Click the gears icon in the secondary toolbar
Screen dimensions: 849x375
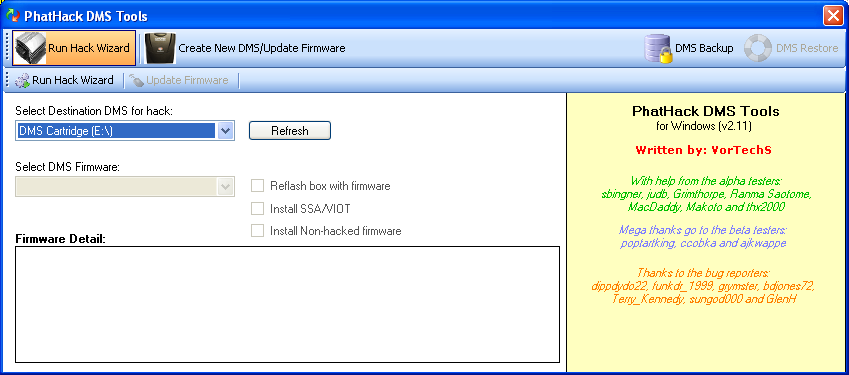click(x=22, y=81)
